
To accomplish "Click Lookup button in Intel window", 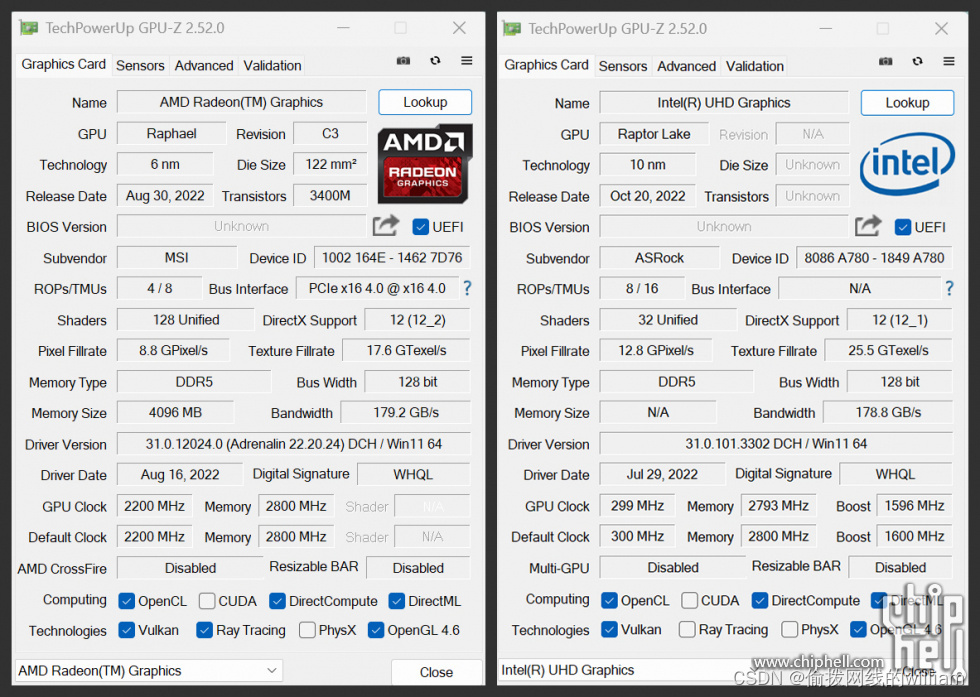I will (x=908, y=103).
